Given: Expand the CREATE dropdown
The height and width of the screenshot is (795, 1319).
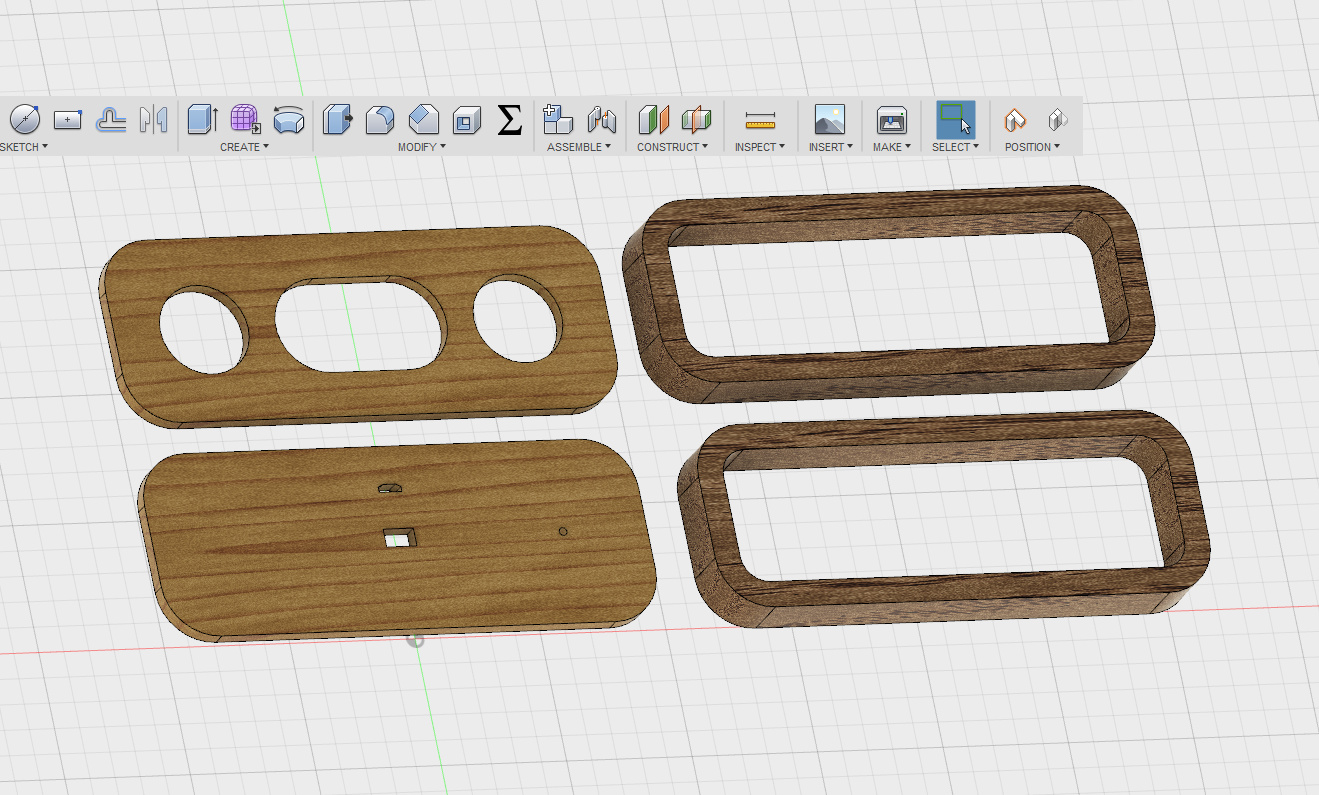Looking at the screenshot, I should [245, 147].
